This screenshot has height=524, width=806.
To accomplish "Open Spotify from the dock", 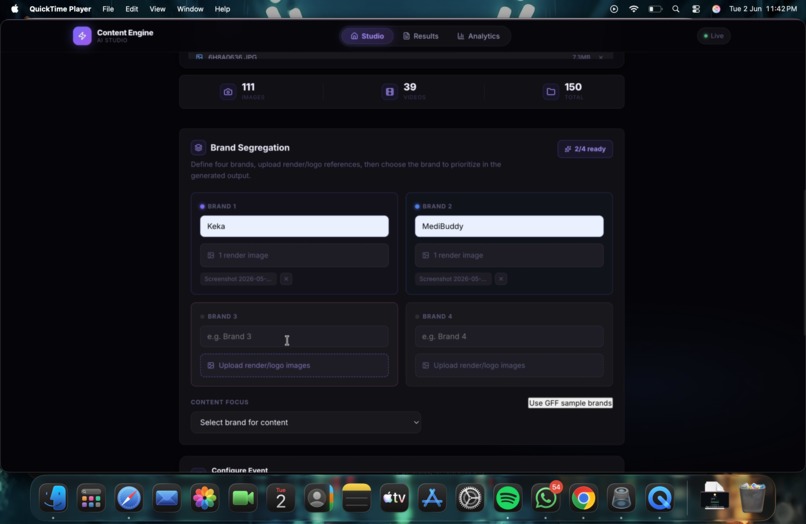I will tap(508, 498).
